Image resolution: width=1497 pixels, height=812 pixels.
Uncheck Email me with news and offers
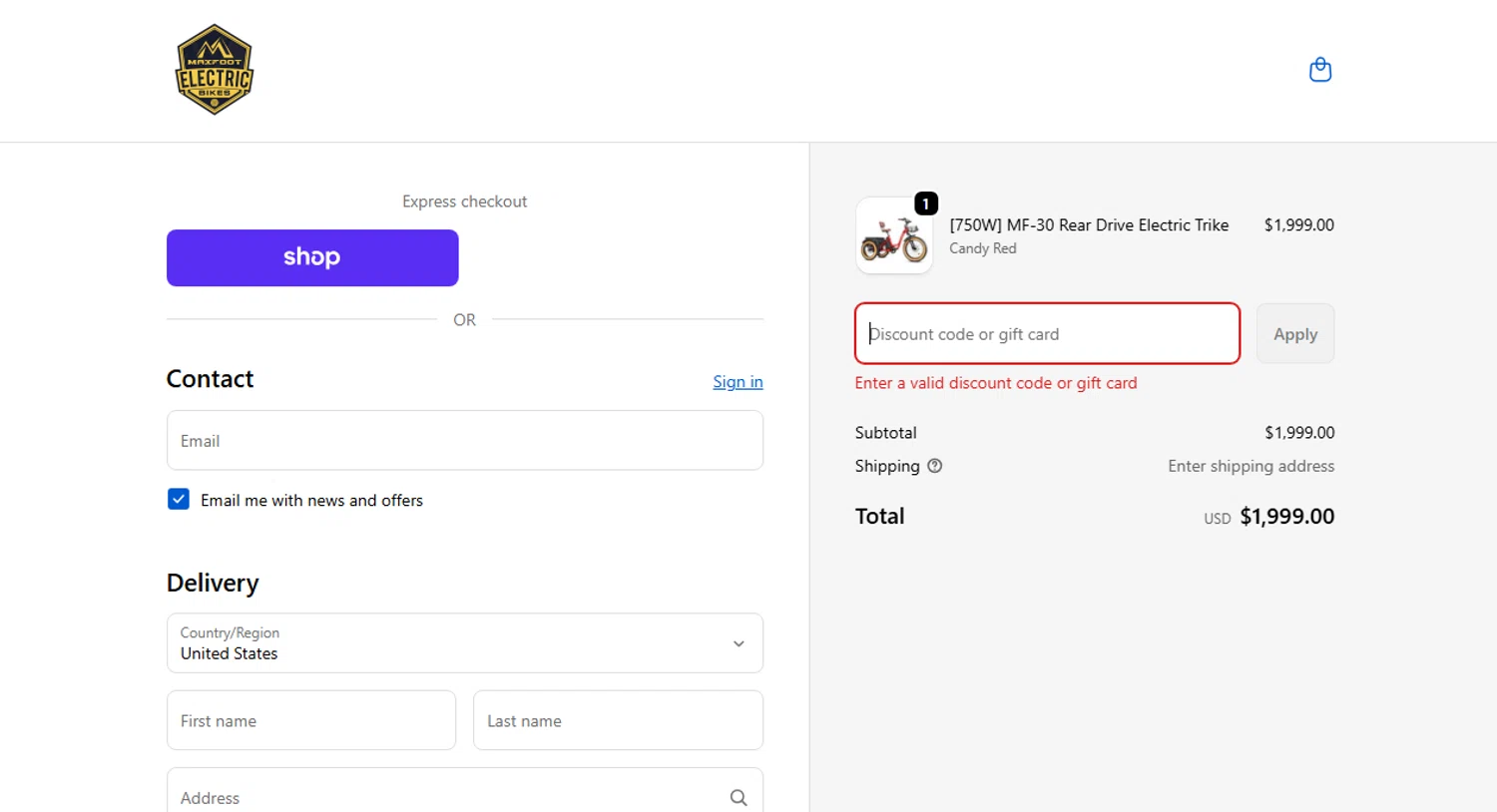pyautogui.click(x=179, y=499)
